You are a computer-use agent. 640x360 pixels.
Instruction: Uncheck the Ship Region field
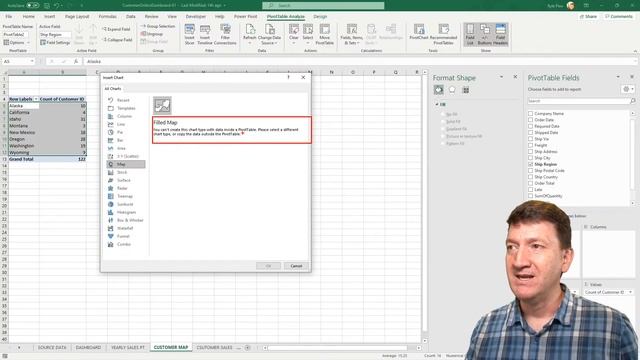coord(531,164)
